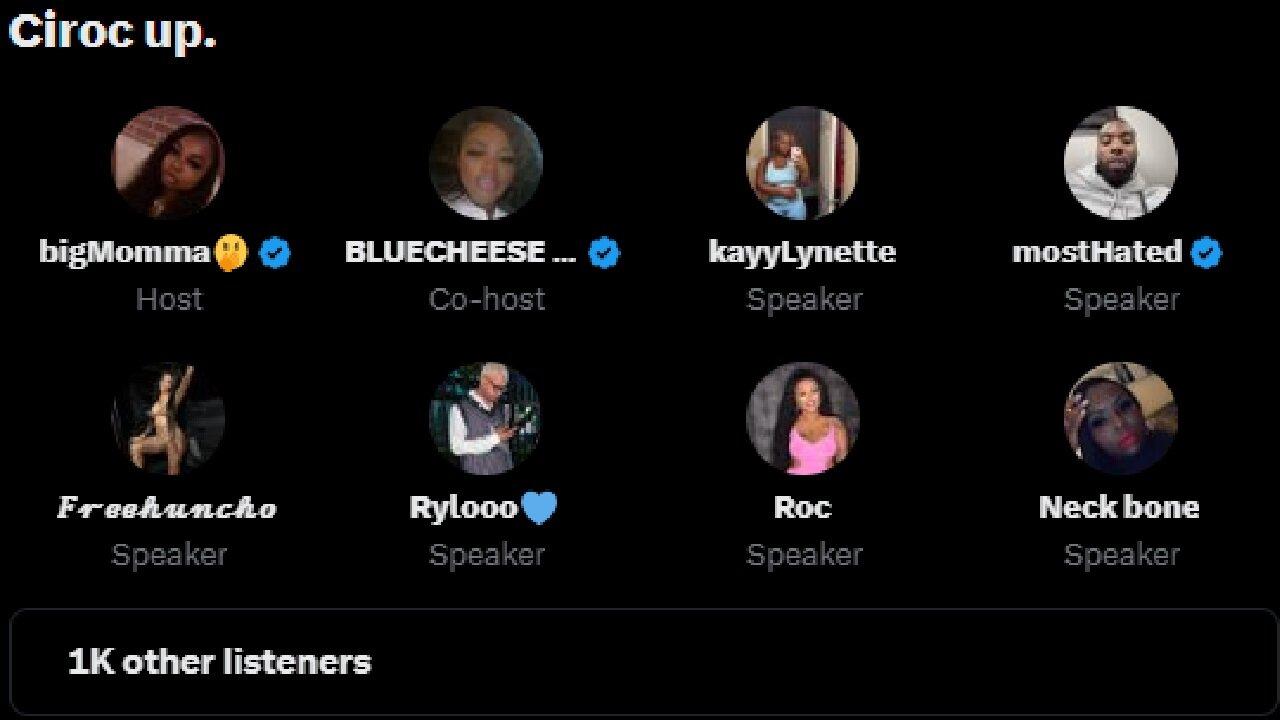Image resolution: width=1280 pixels, height=720 pixels.
Task: Click the Ciroc up. space title
Action: 112,30
